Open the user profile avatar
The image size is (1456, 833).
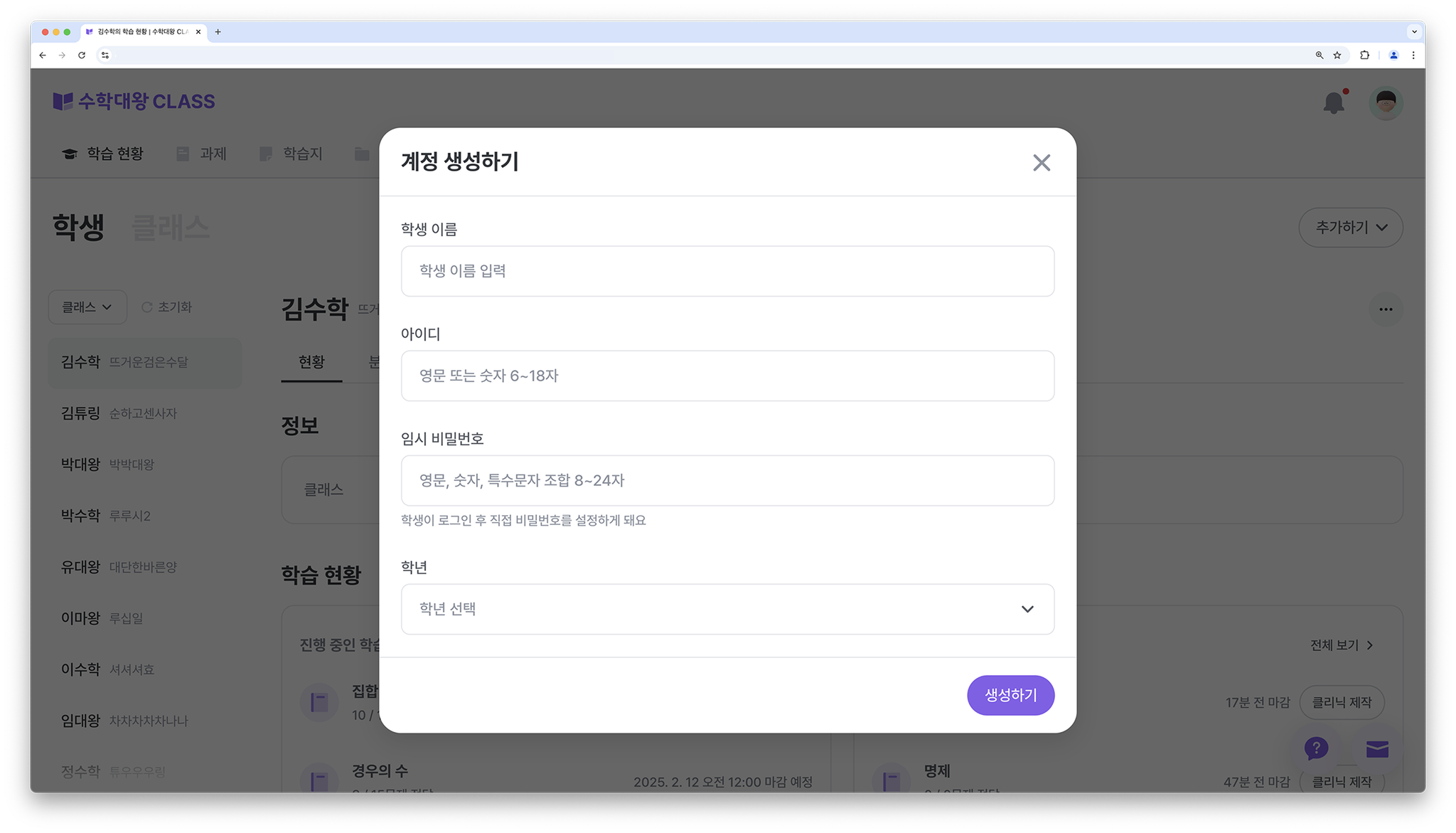pyautogui.click(x=1386, y=103)
